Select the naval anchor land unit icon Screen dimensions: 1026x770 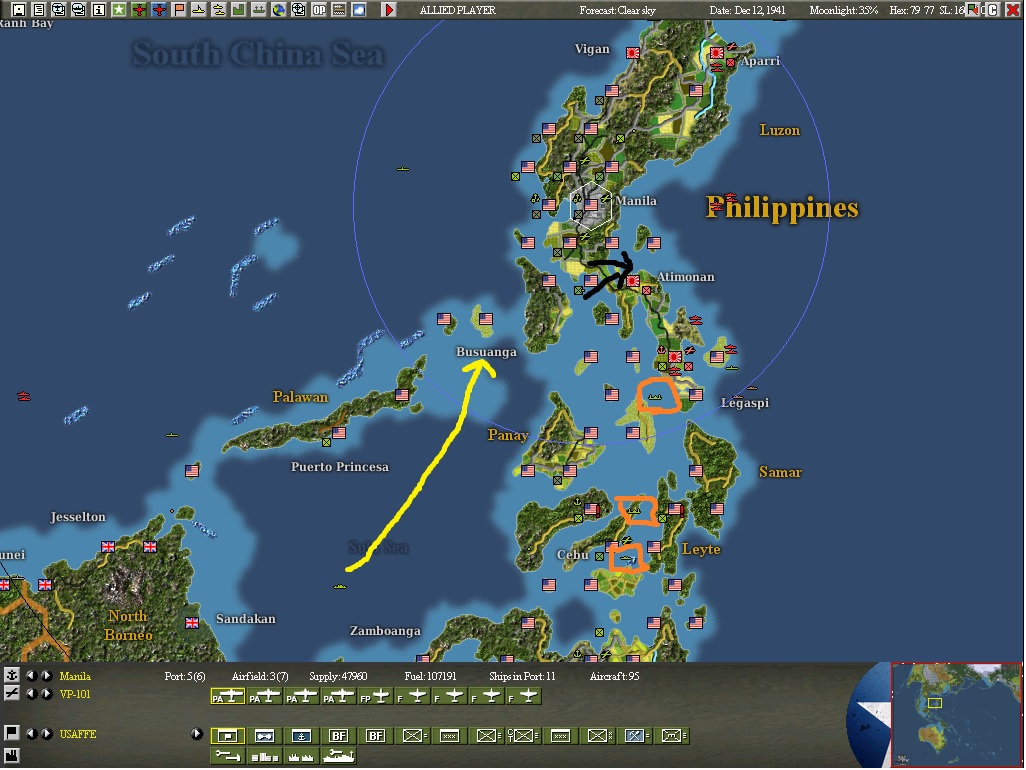[x=302, y=736]
